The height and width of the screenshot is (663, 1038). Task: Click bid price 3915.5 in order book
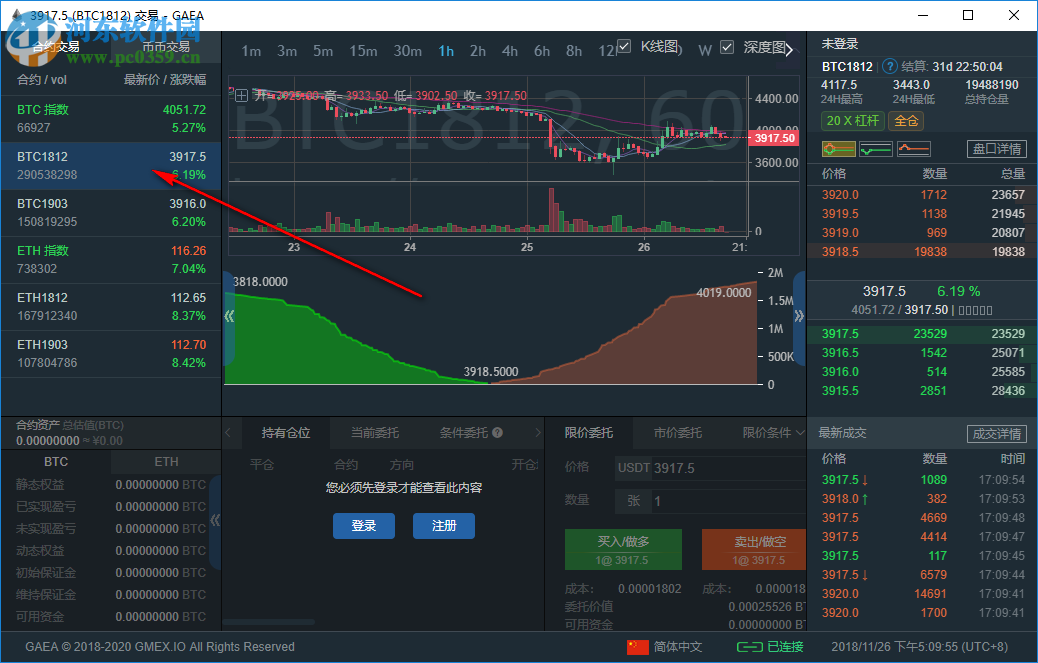coord(840,390)
